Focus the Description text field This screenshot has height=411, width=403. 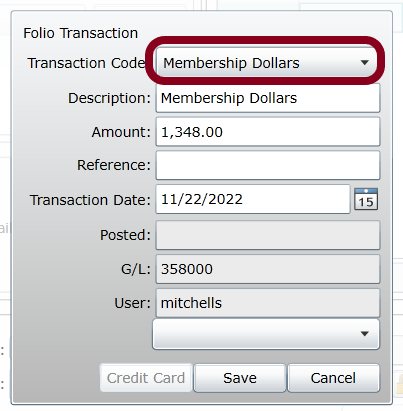click(x=268, y=98)
